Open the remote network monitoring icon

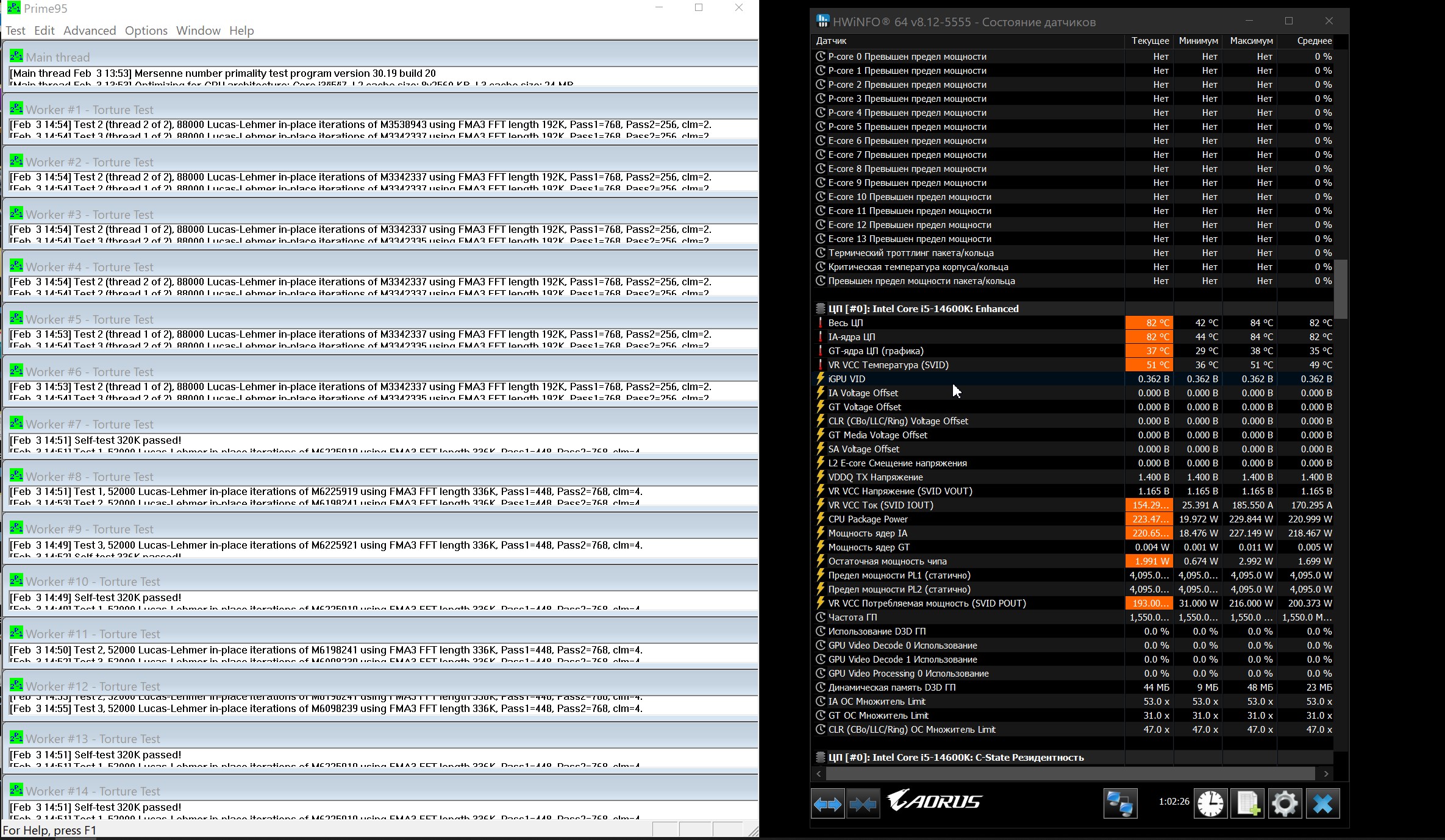coord(1120,804)
